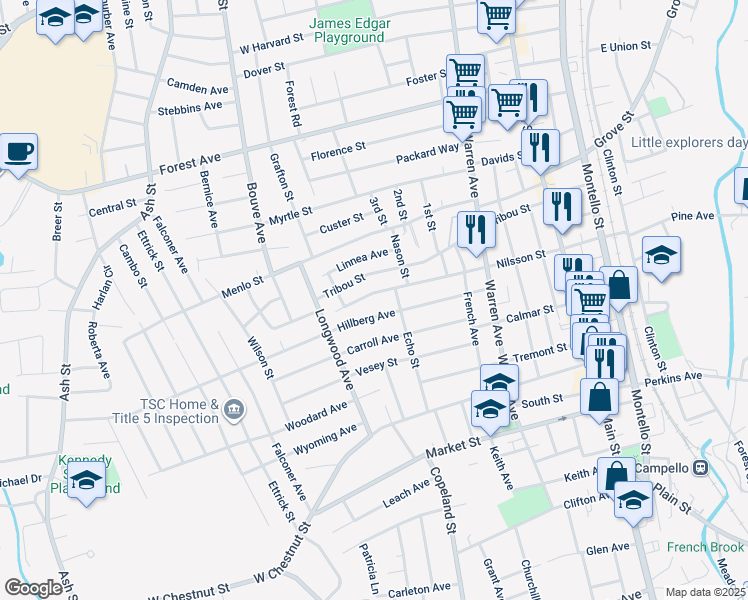Screen dimensions: 748x600
Task: Click the Map data ©2025 attribution text
Action: pyautogui.click(x=705, y=592)
